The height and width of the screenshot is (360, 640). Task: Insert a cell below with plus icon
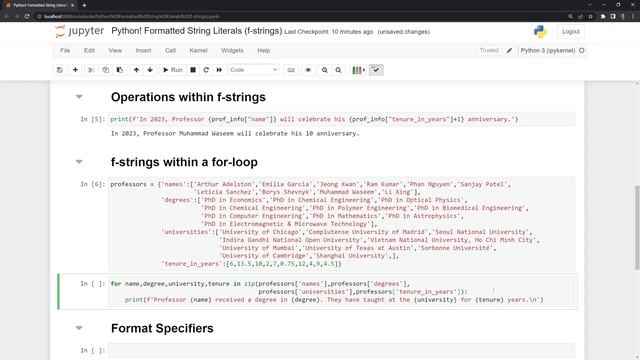(75, 70)
